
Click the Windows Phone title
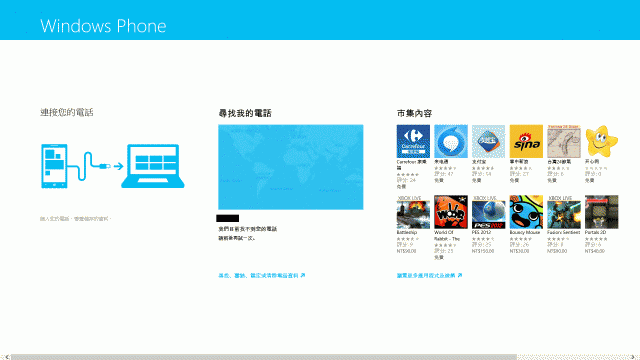coord(103,26)
